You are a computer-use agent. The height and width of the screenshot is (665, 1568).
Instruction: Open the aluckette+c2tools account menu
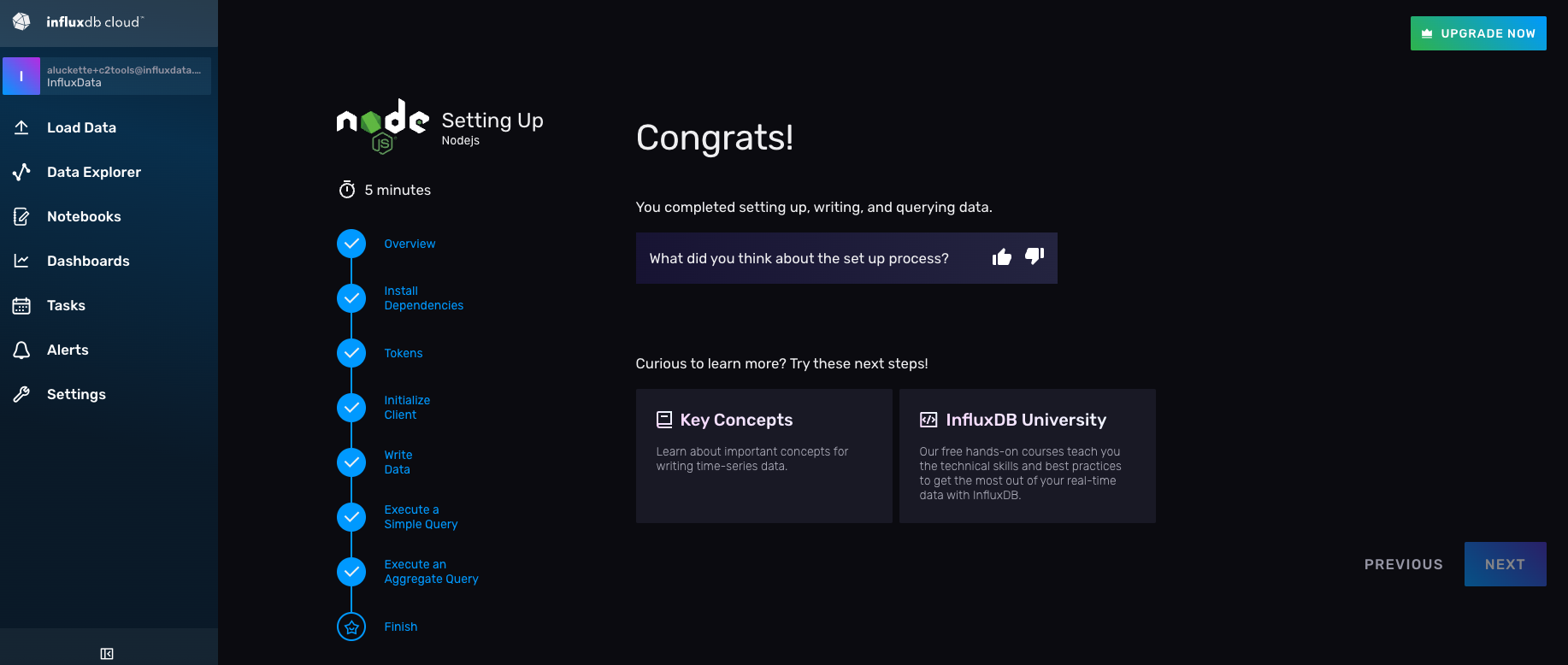click(107, 75)
